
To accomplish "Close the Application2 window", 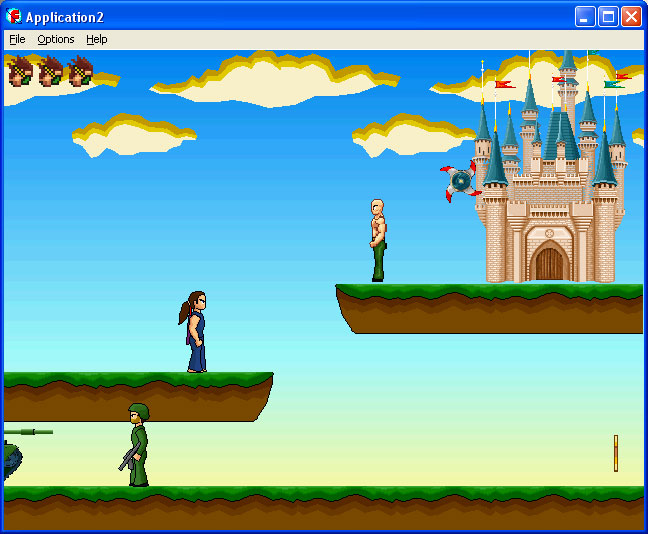I will pyautogui.click(x=631, y=16).
